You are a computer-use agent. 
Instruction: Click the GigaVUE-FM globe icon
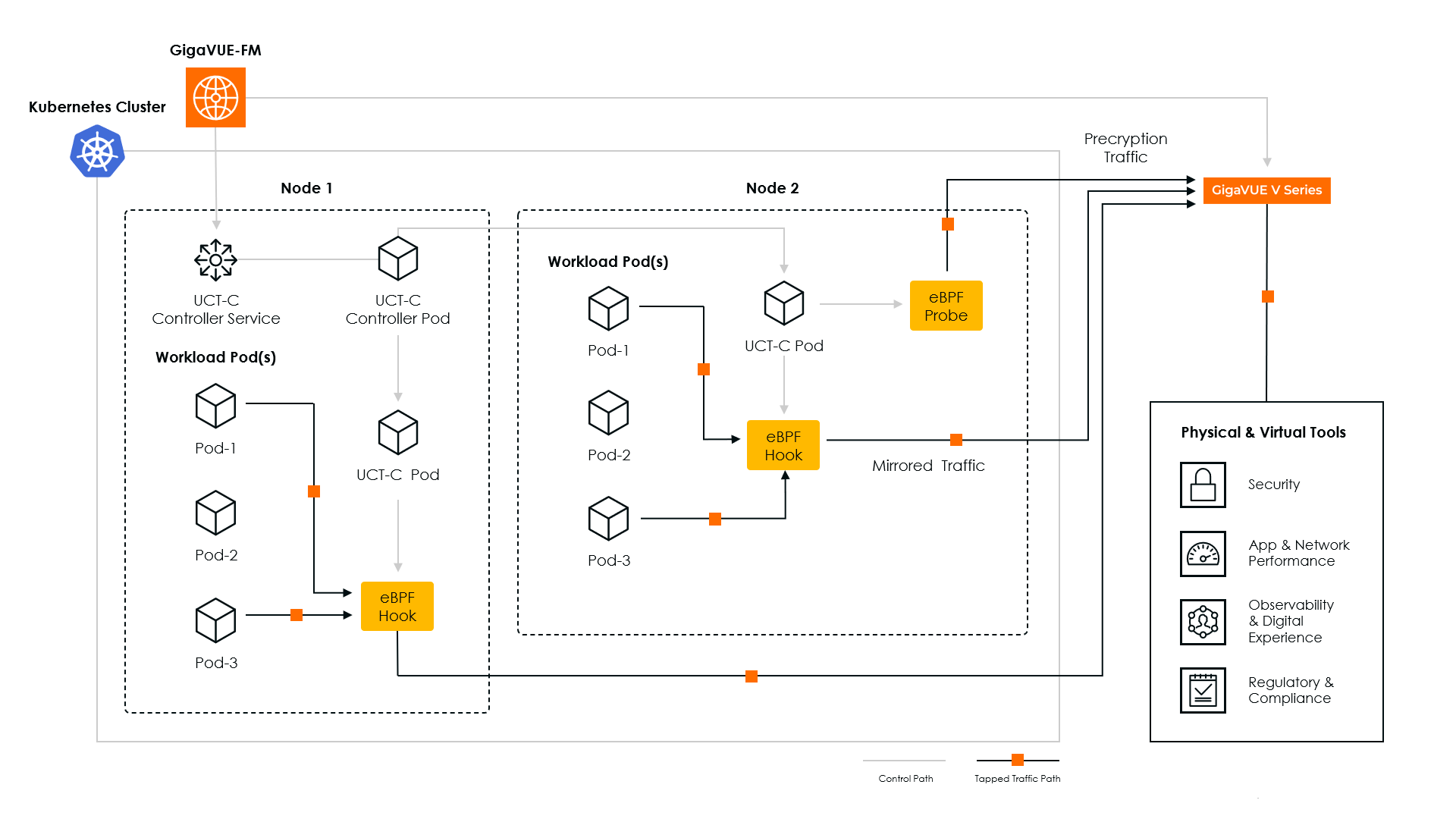215,98
